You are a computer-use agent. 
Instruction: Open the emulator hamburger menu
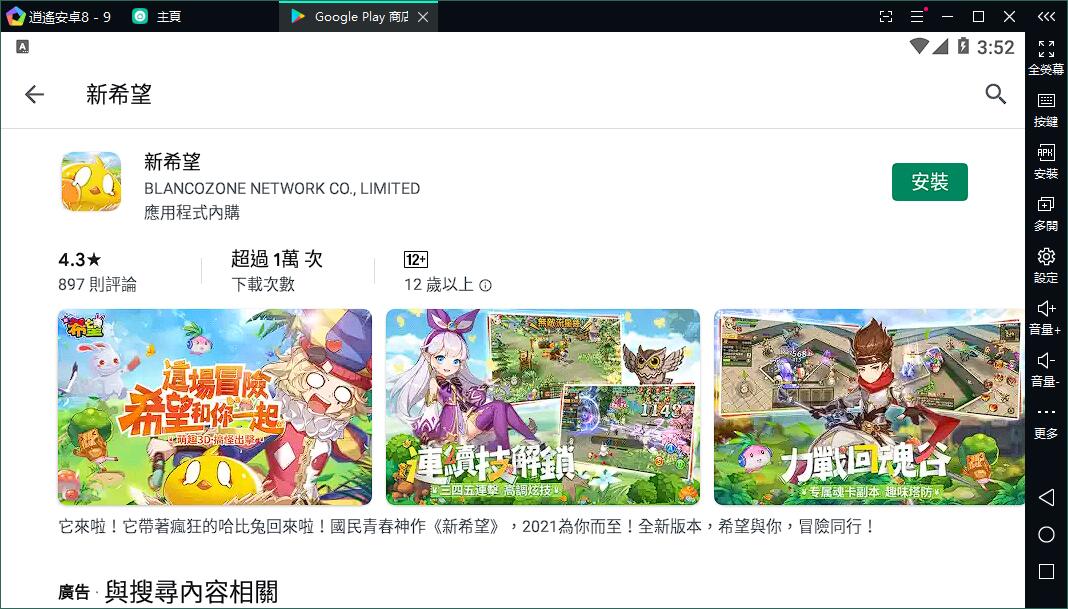coord(917,16)
